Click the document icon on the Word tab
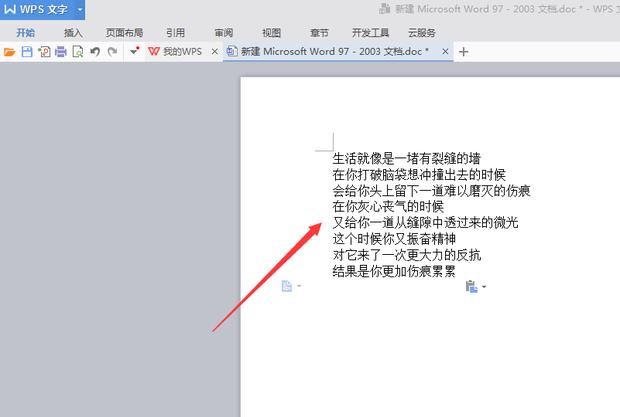This screenshot has height=417, width=620. click(x=232, y=51)
